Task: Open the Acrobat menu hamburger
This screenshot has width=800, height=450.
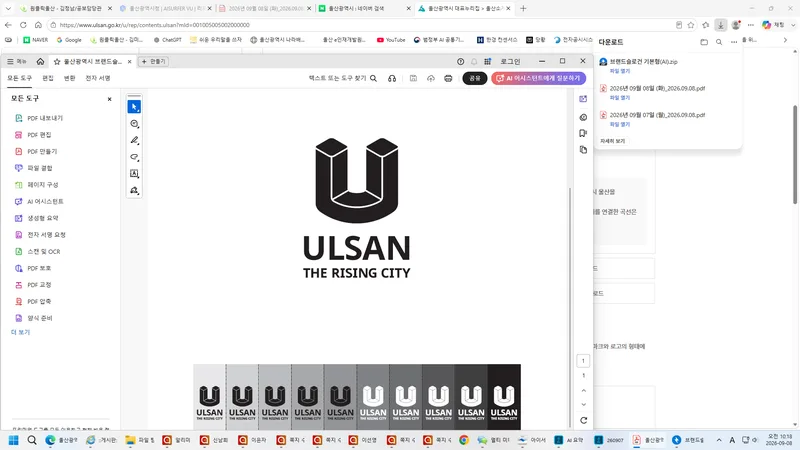Action: (16, 61)
